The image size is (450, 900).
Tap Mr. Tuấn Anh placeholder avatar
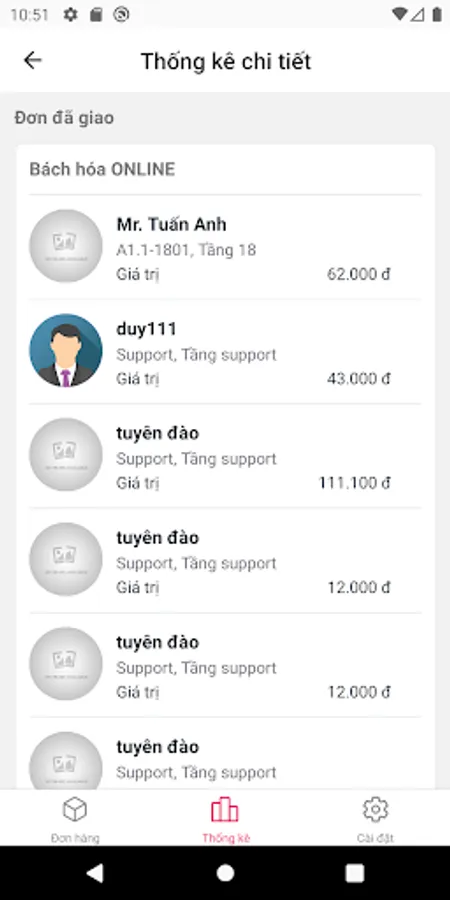[66, 246]
